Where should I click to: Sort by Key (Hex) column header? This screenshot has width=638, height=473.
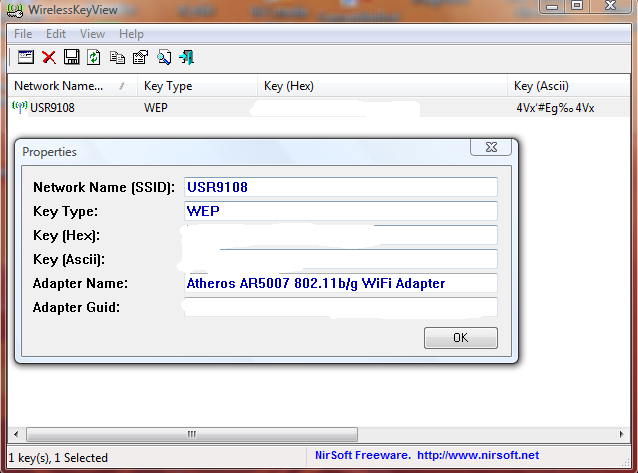pos(382,86)
